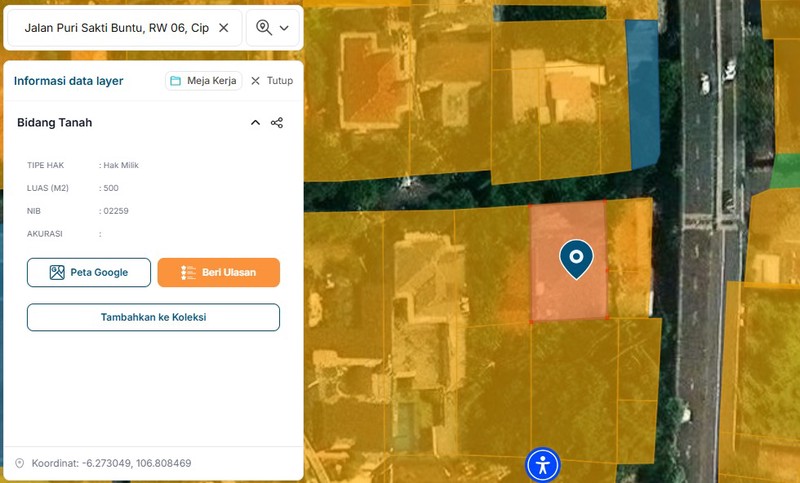
Task: Click the blue map marker pin
Action: 576,258
